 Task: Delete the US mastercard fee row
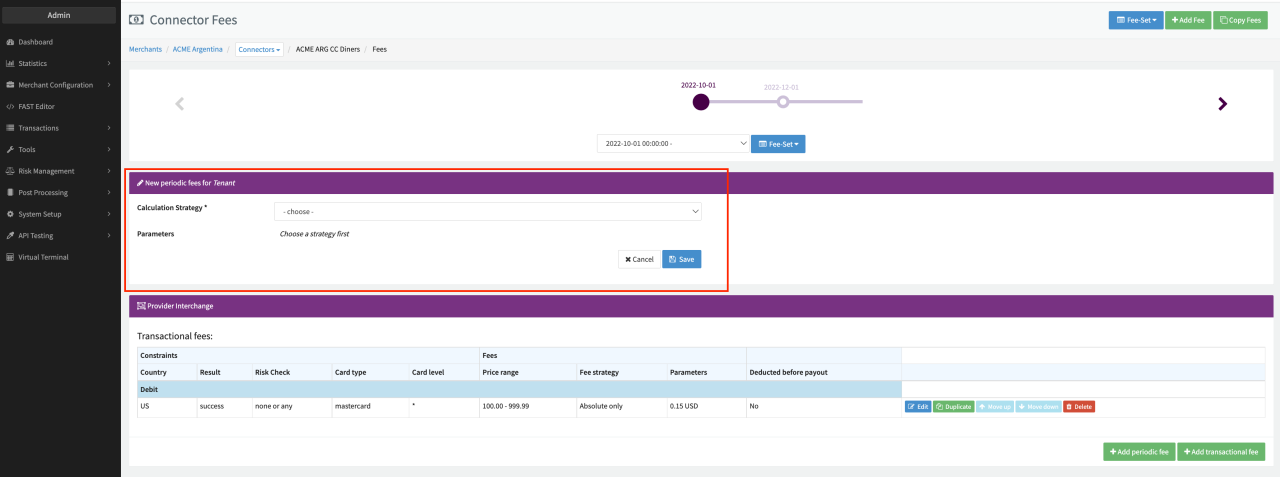click(x=1078, y=407)
